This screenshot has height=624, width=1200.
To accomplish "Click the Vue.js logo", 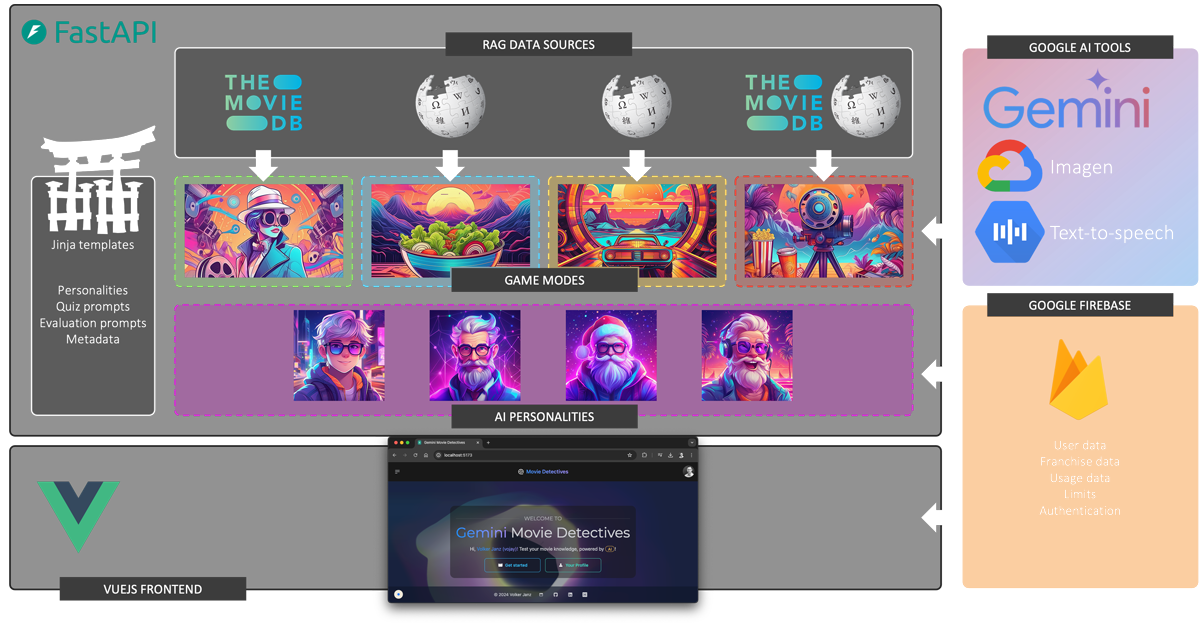I will [x=78, y=516].
